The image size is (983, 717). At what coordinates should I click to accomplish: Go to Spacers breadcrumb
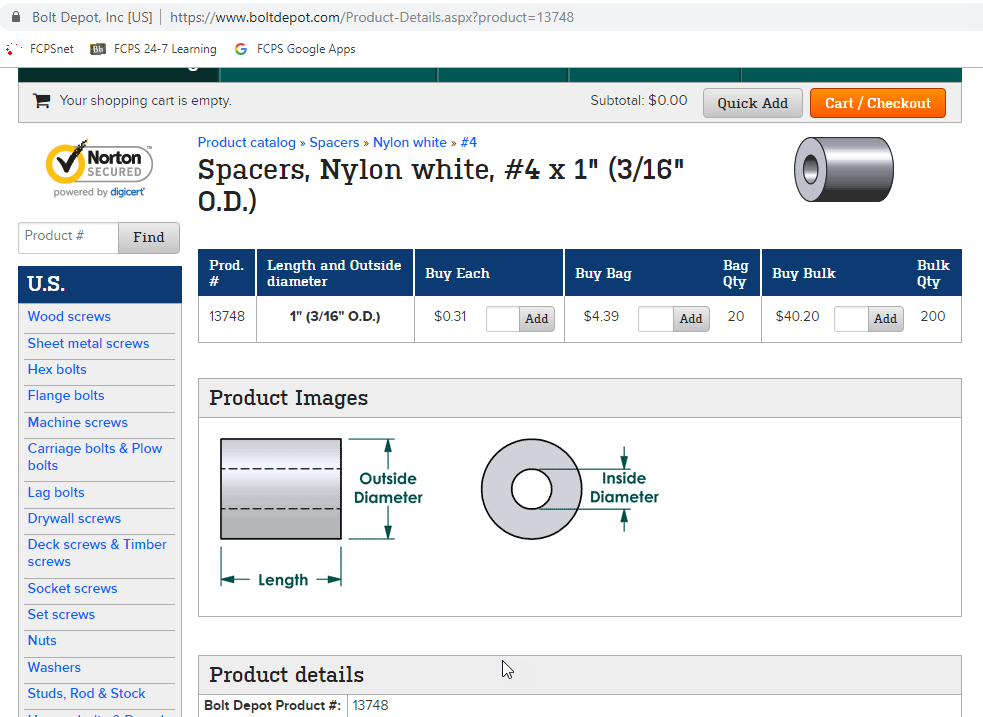click(334, 142)
